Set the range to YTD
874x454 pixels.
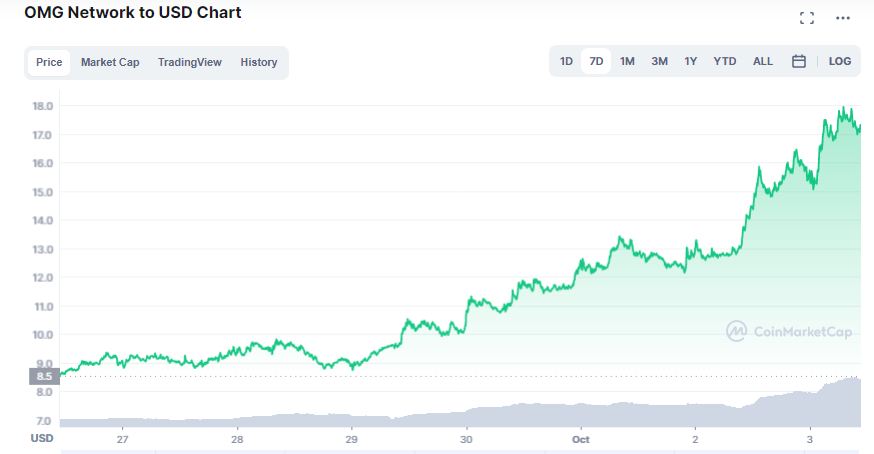[725, 62]
